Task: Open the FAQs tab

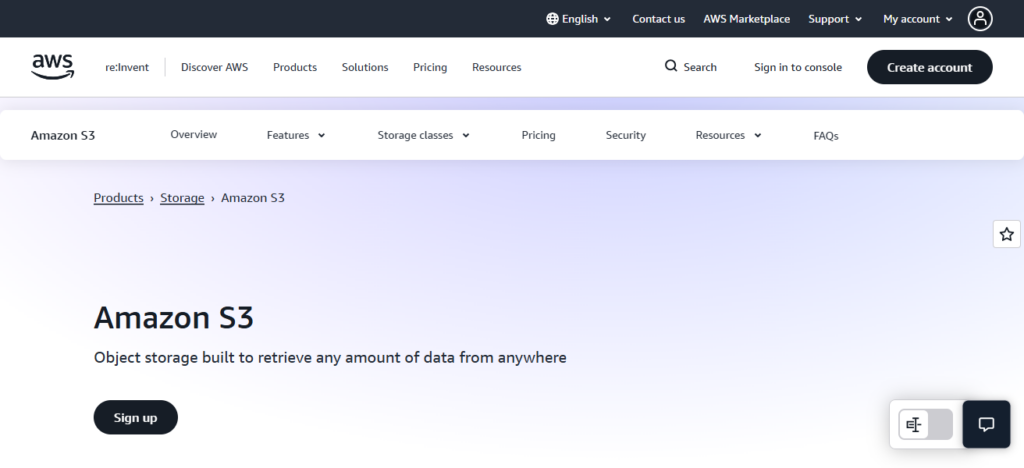Action: point(825,136)
